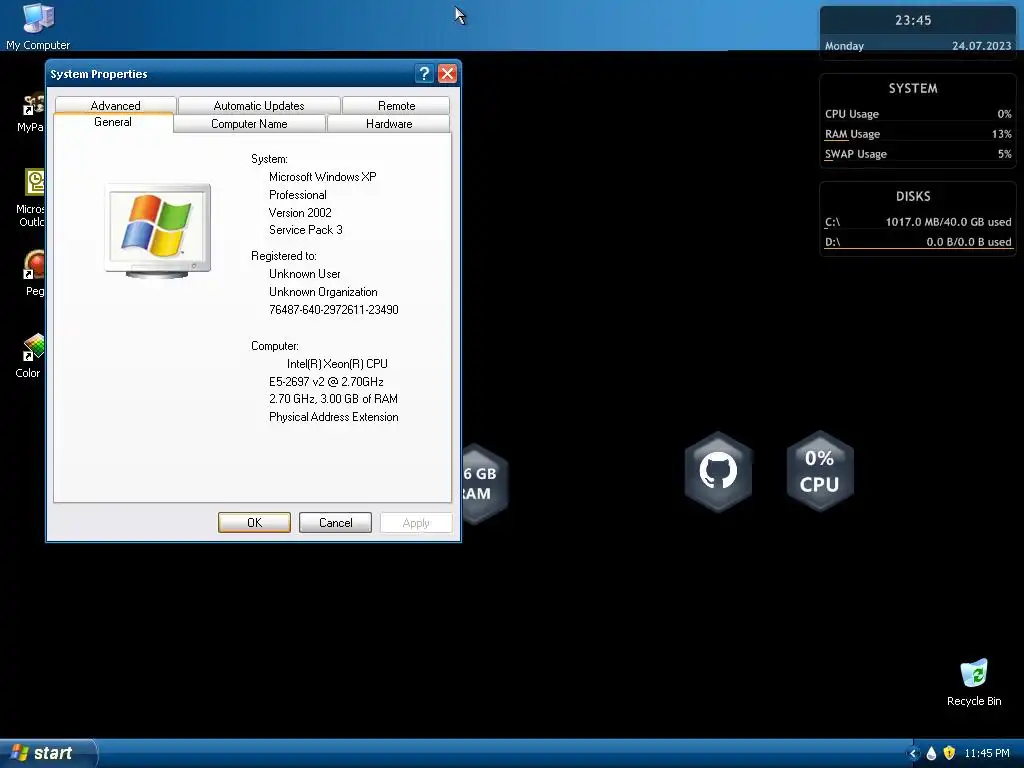This screenshot has height=768, width=1024.
Task: Select the General tab
Action: 113,122
